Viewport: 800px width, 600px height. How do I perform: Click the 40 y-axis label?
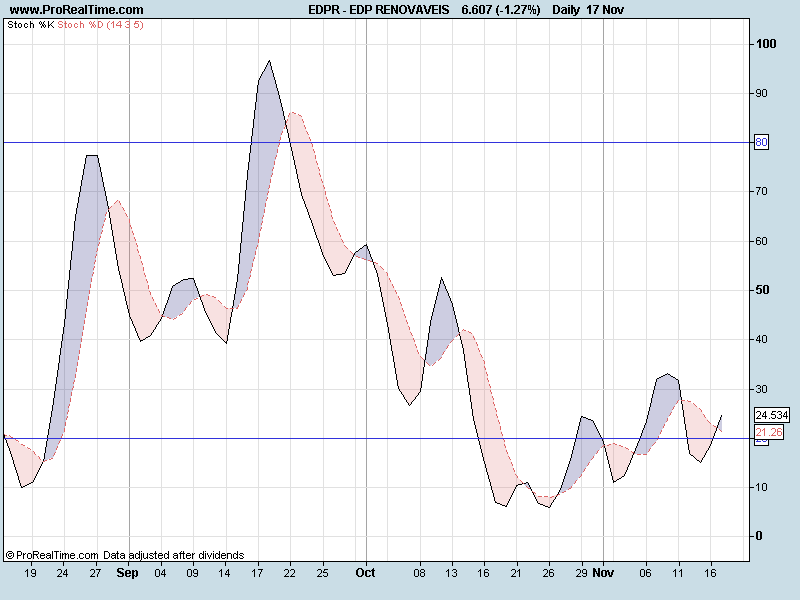[x=761, y=339]
